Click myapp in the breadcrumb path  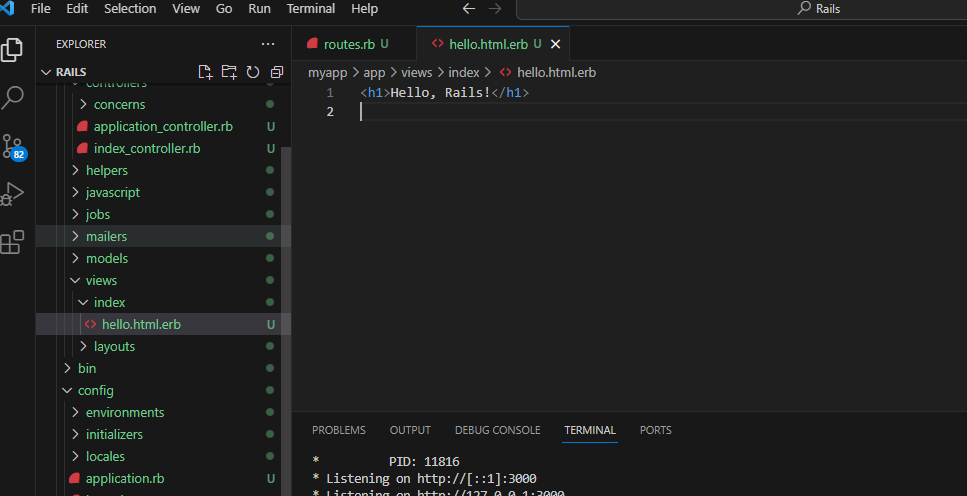click(327, 73)
